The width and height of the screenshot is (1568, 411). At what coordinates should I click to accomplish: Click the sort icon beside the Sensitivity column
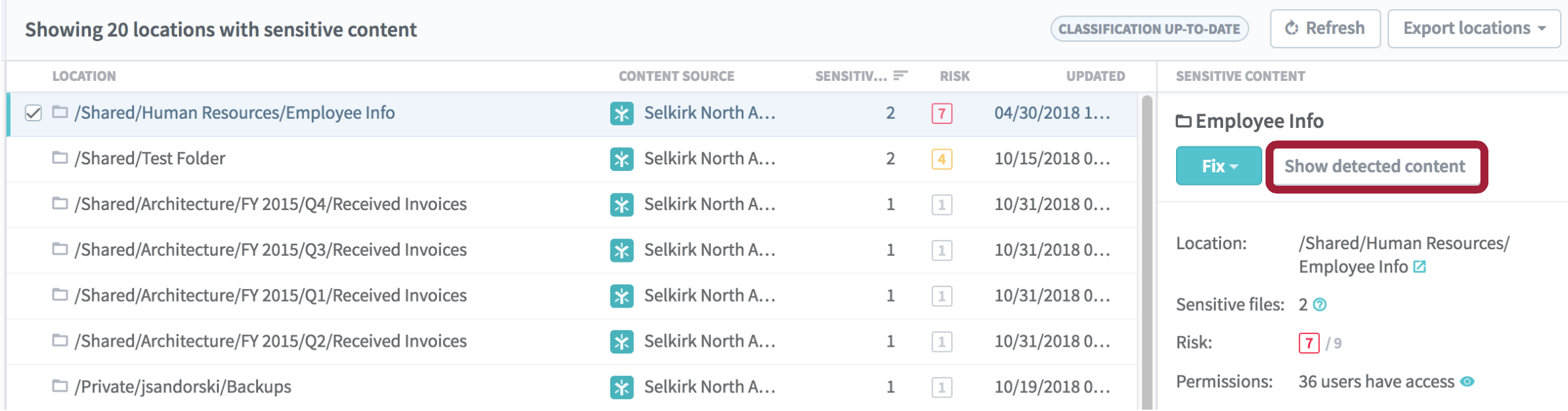900,76
